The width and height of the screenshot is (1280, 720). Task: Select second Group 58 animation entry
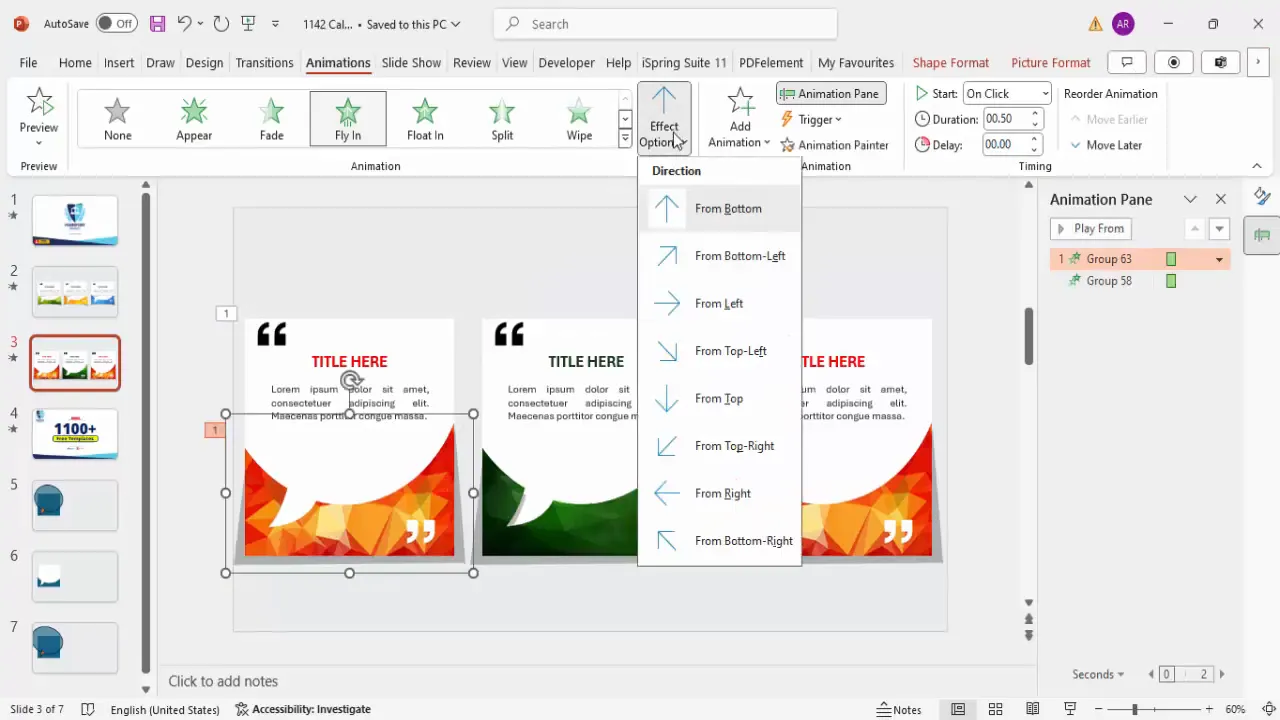(1139, 281)
